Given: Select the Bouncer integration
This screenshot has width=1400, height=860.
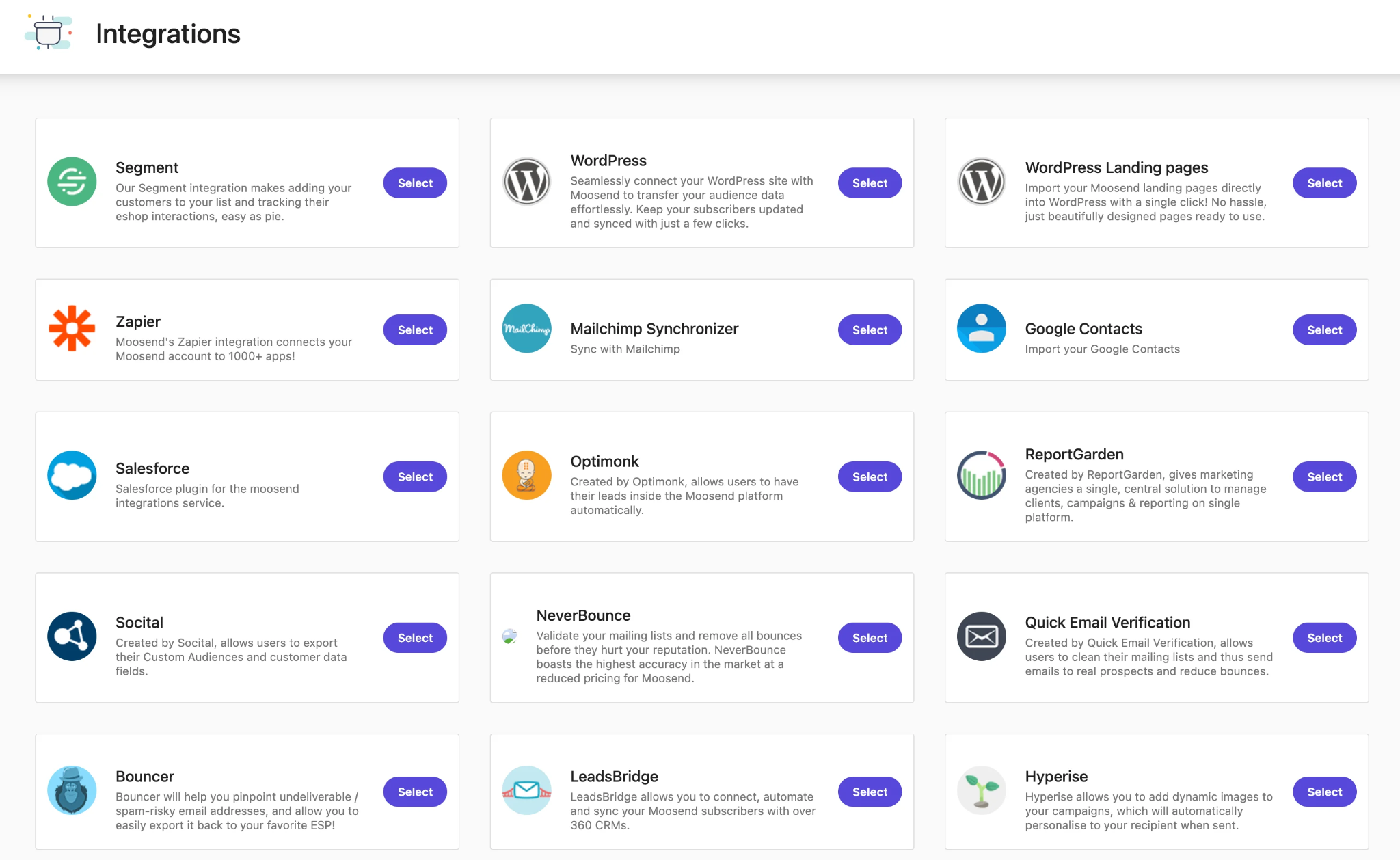Looking at the screenshot, I should (415, 792).
